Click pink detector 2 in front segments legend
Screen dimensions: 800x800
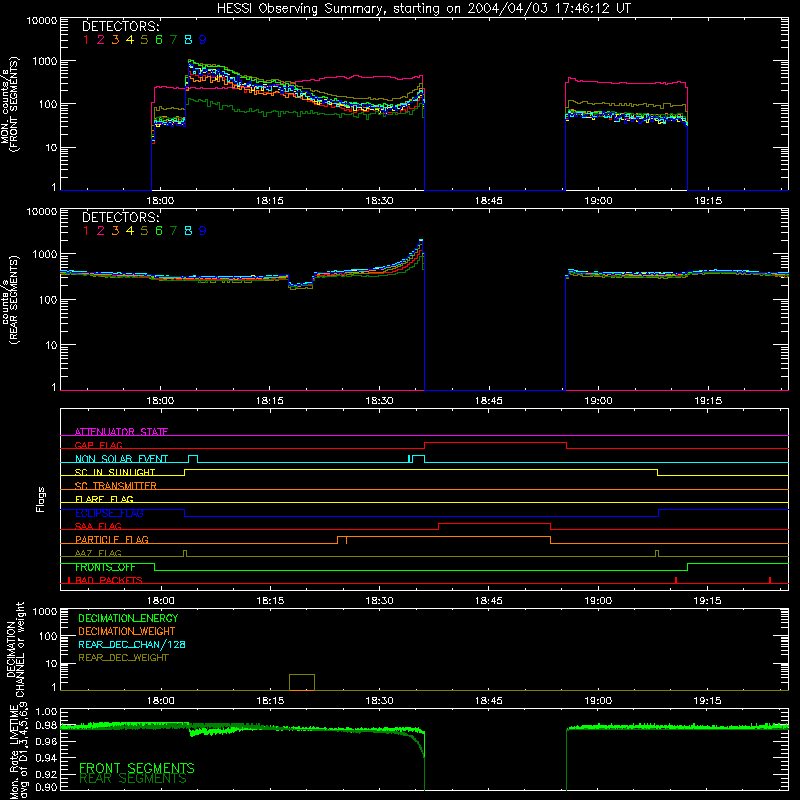click(x=101, y=40)
